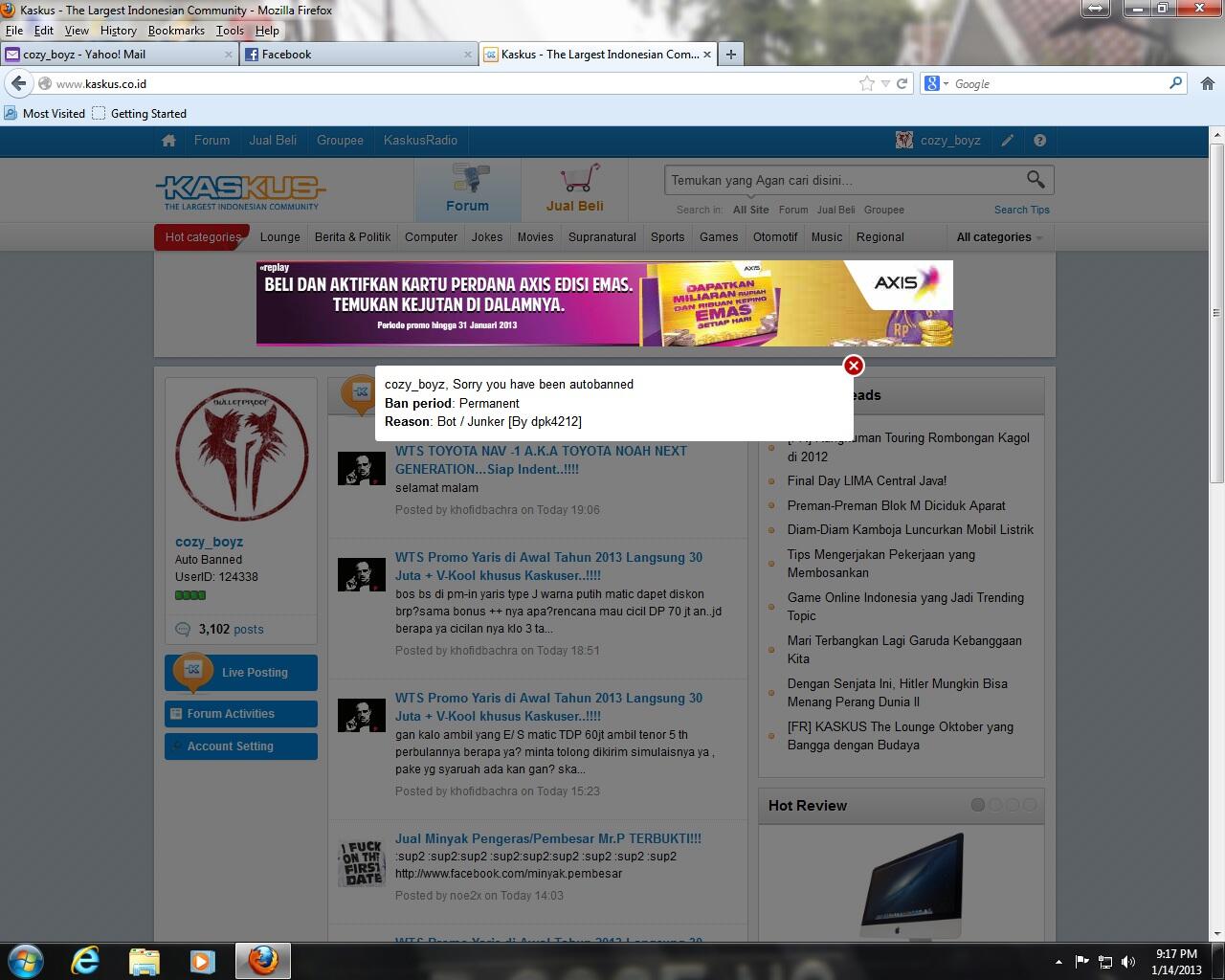Bookmark this page with the star icon
The height and width of the screenshot is (980, 1225).
(x=867, y=83)
